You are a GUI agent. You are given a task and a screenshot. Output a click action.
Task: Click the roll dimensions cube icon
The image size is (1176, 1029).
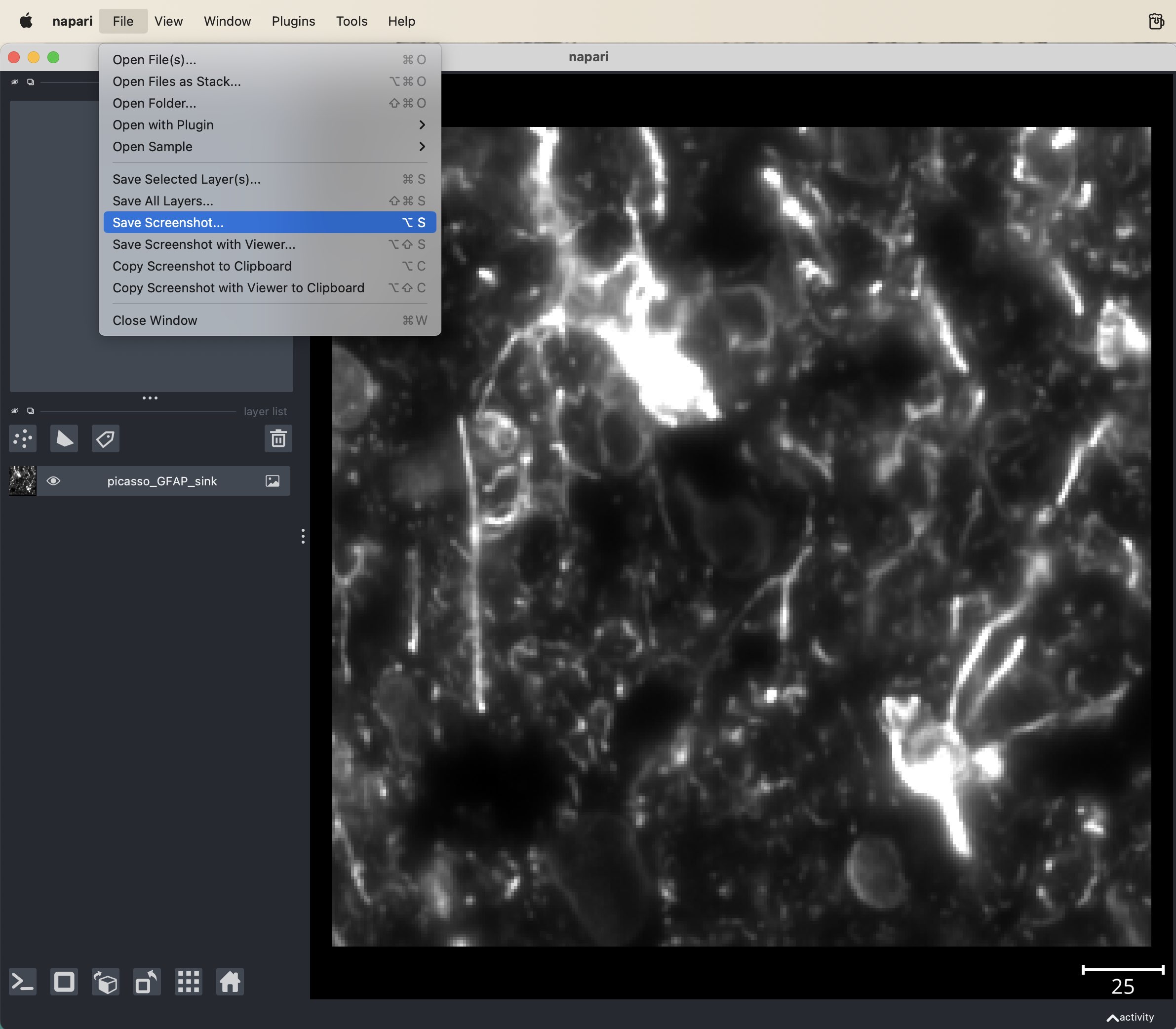(x=106, y=982)
